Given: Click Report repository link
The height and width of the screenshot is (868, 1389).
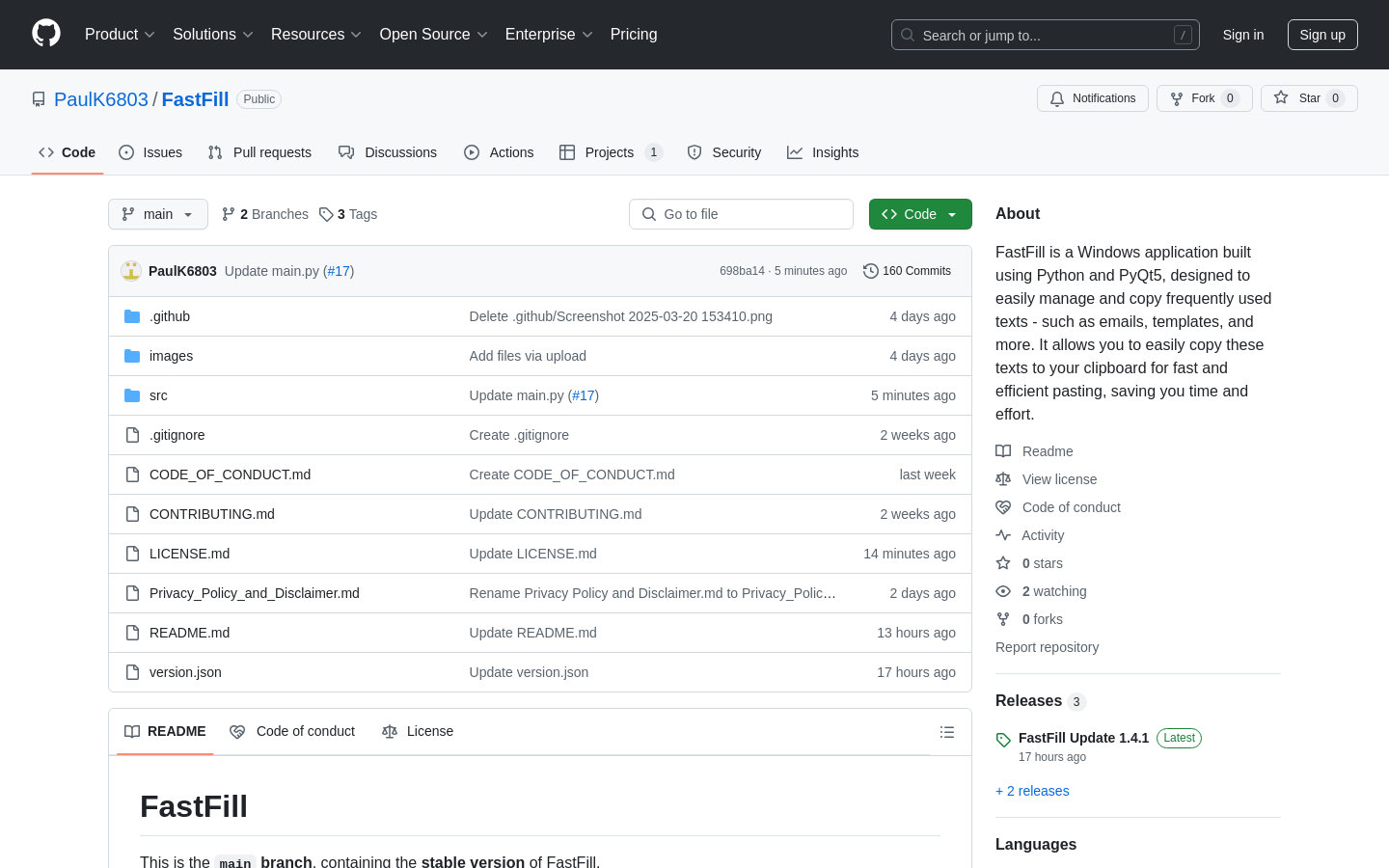Looking at the screenshot, I should click(1047, 647).
